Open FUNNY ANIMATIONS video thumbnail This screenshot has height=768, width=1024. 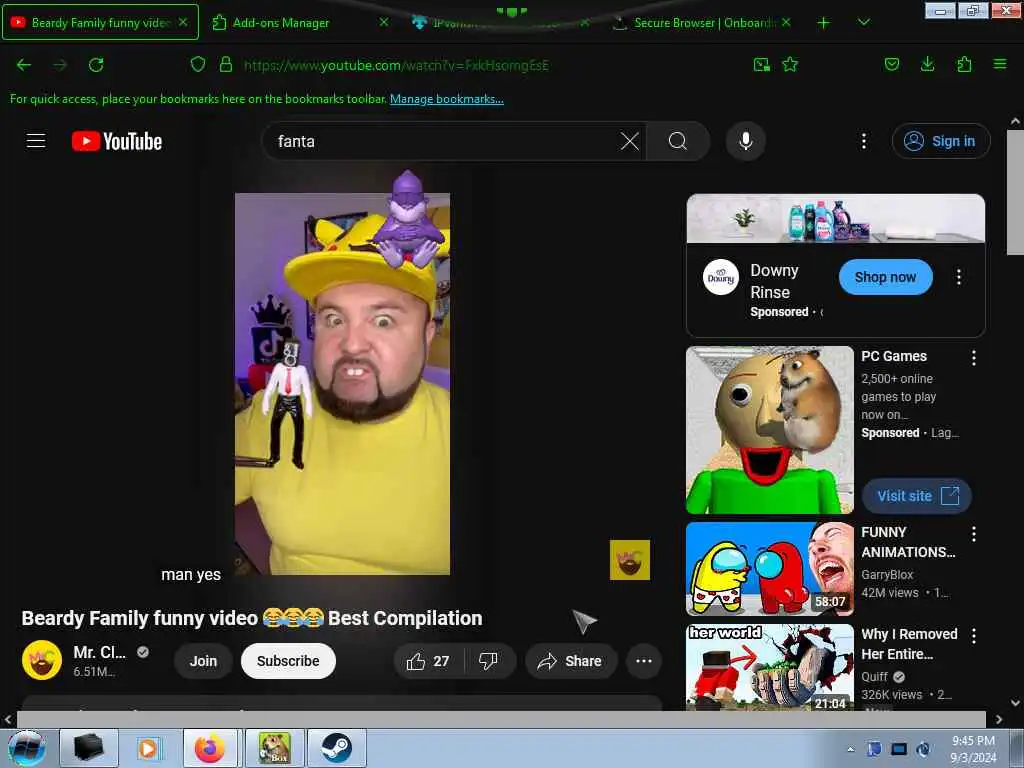pos(770,569)
